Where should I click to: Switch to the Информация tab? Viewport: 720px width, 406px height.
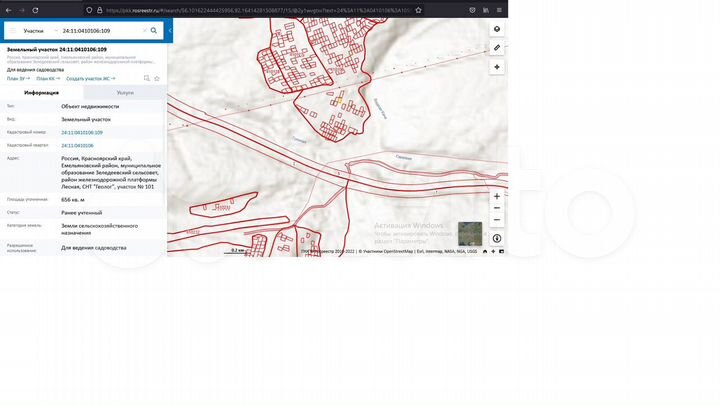[x=41, y=92]
